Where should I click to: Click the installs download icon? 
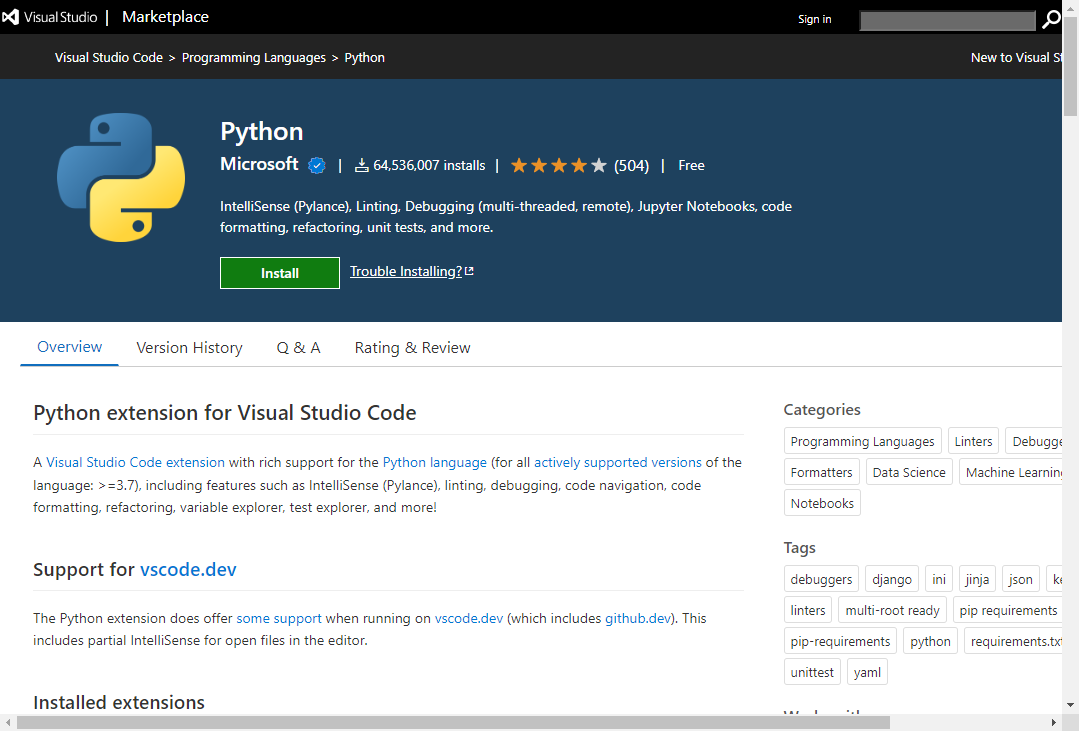point(361,166)
